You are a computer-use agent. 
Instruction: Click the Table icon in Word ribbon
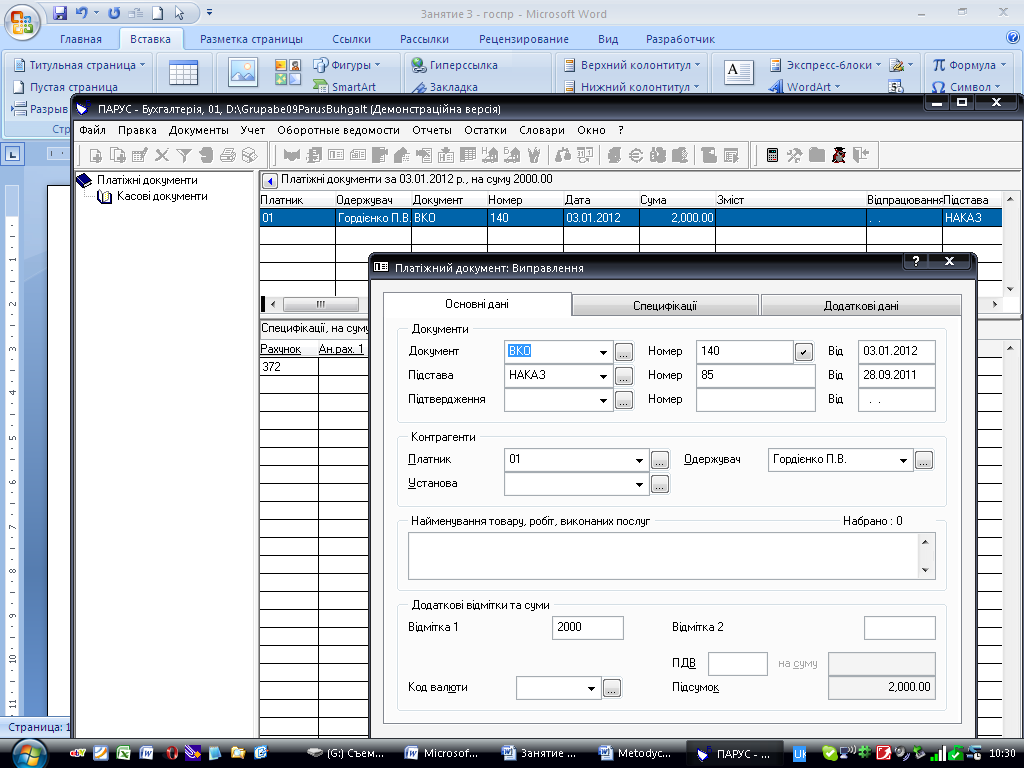coord(184,73)
